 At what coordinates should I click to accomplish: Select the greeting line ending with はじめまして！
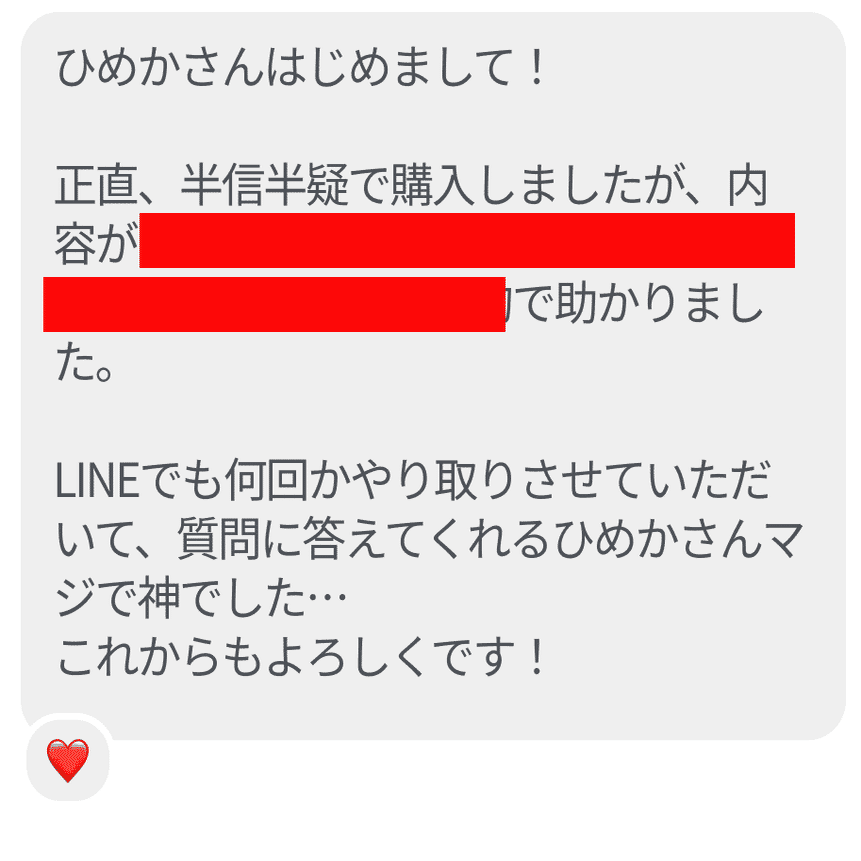300,68
